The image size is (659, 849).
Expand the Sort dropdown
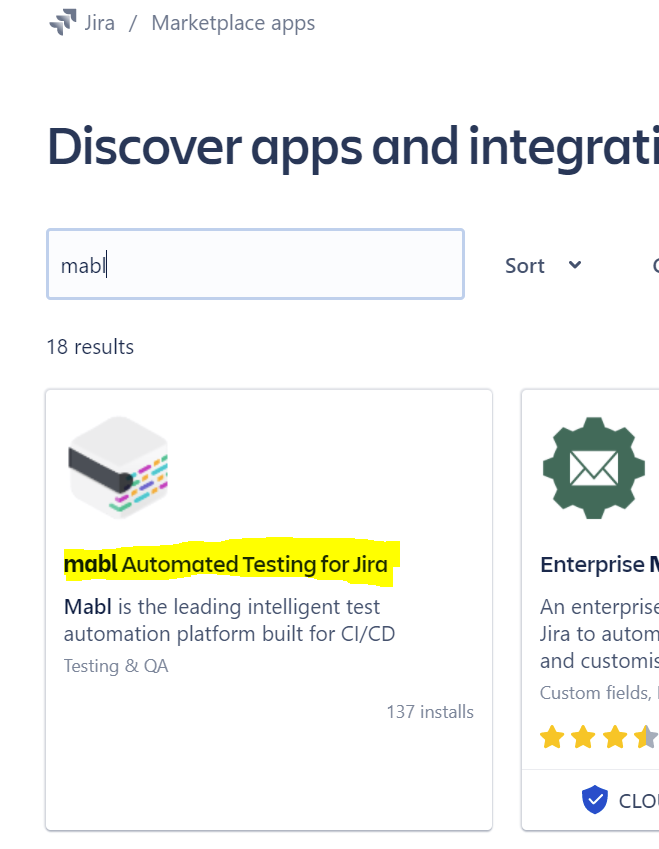(x=543, y=265)
